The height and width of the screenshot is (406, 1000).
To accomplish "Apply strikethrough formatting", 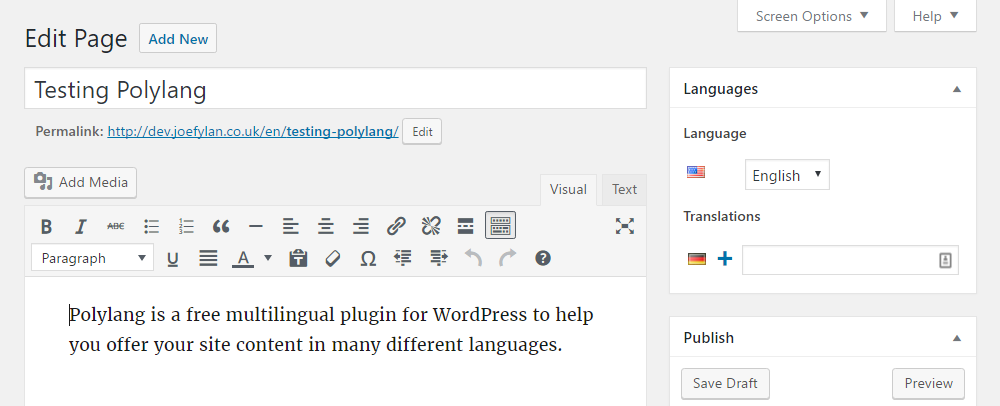I will (x=115, y=226).
